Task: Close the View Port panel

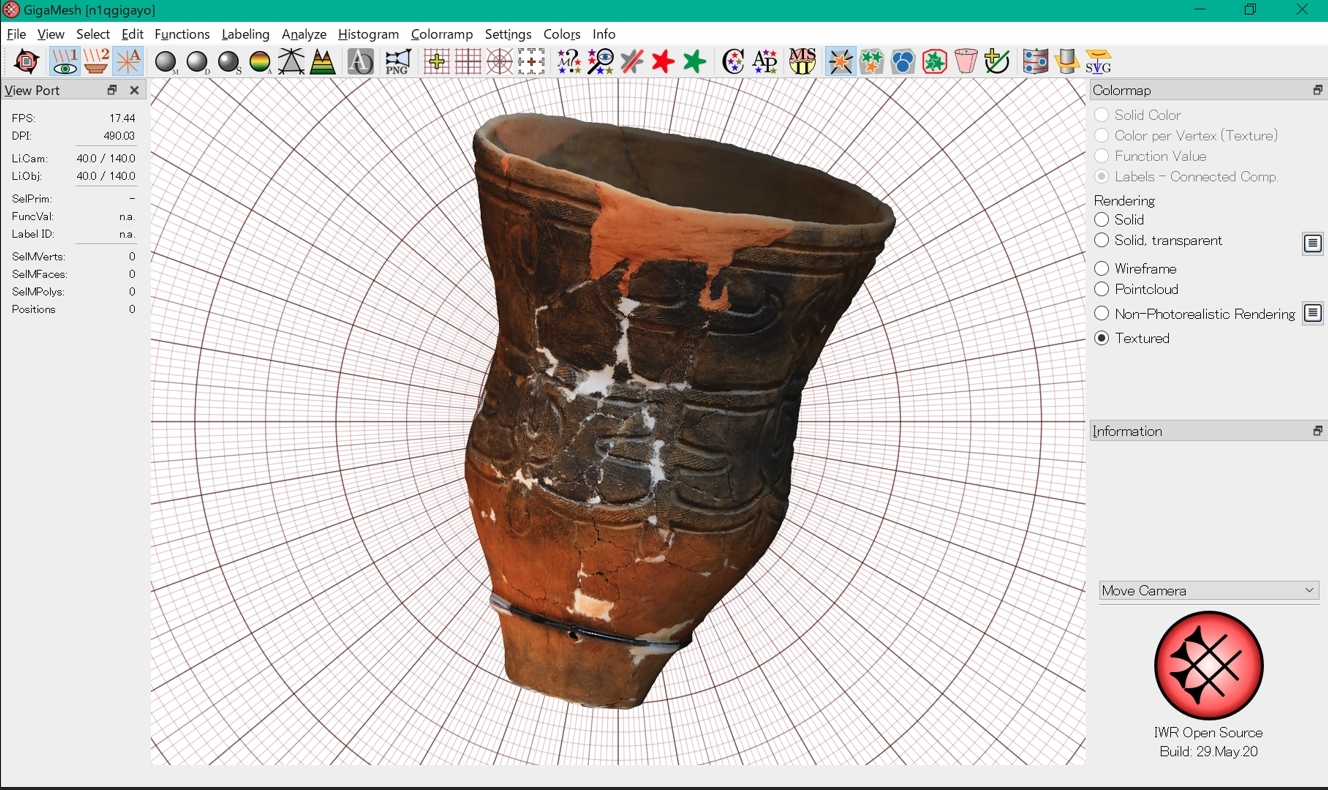Action: [134, 90]
